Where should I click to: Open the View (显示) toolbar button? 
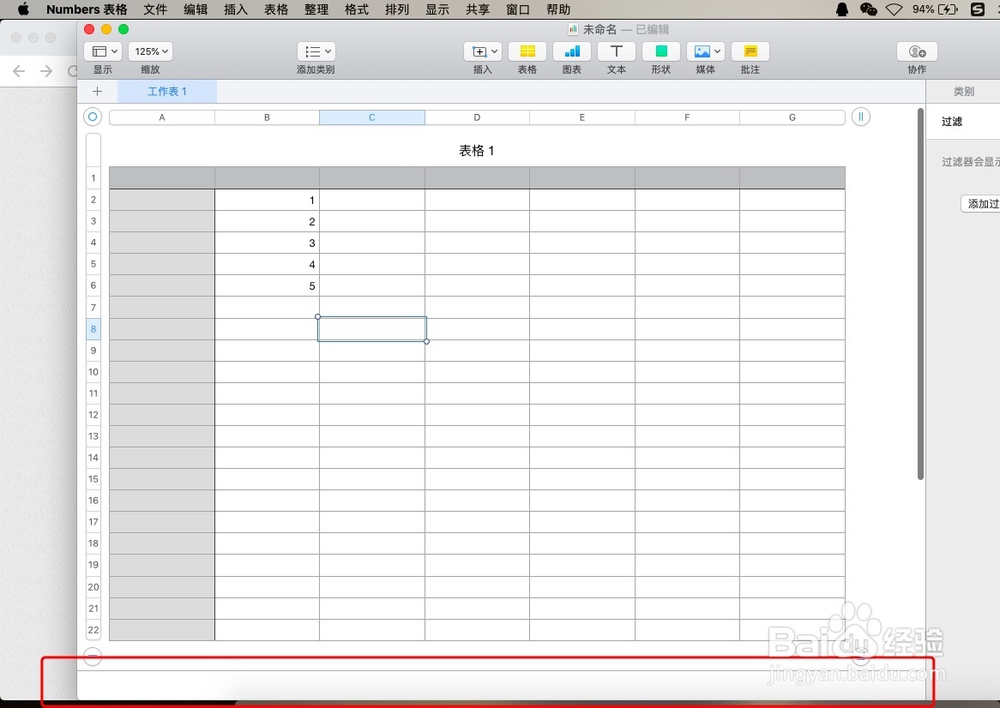(103, 52)
